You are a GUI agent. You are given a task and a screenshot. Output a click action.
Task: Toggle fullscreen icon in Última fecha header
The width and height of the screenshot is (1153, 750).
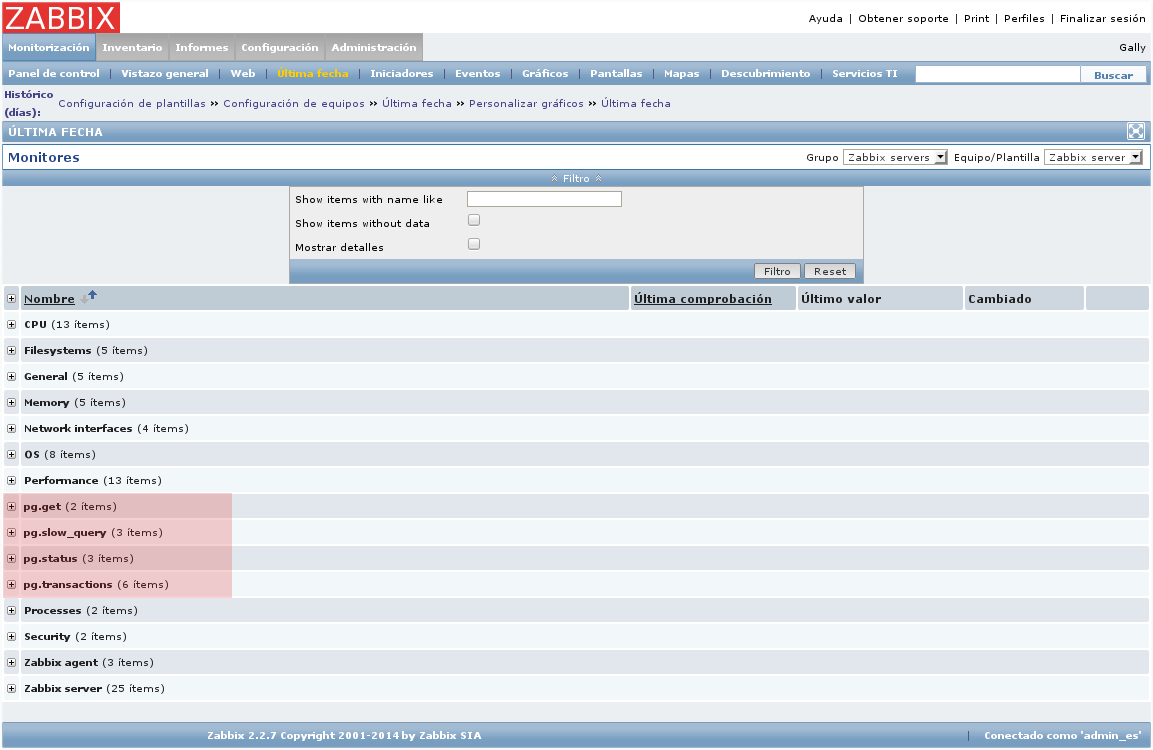click(x=1135, y=132)
